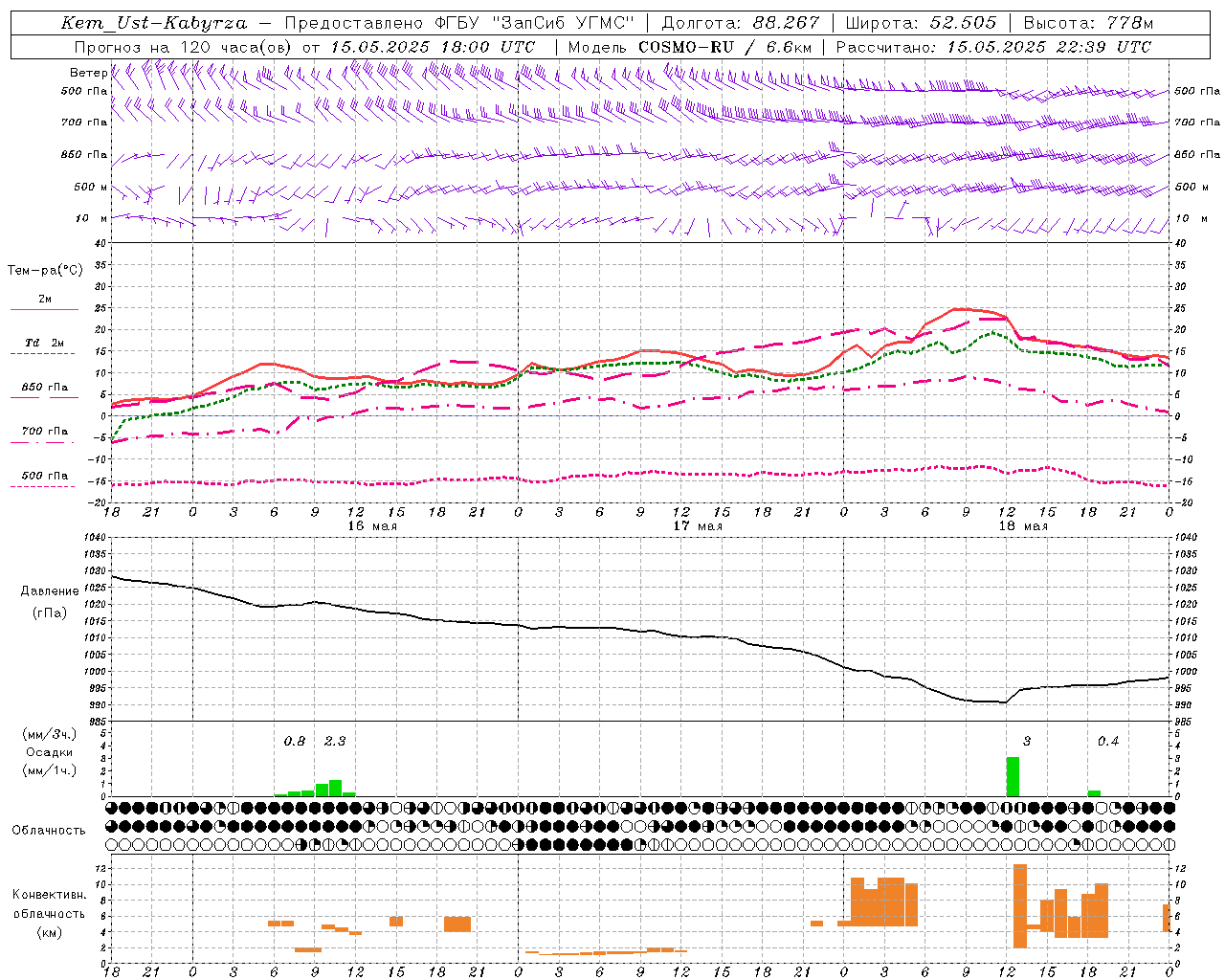Click the tall green precipitation bar under "3"

click(x=1013, y=776)
